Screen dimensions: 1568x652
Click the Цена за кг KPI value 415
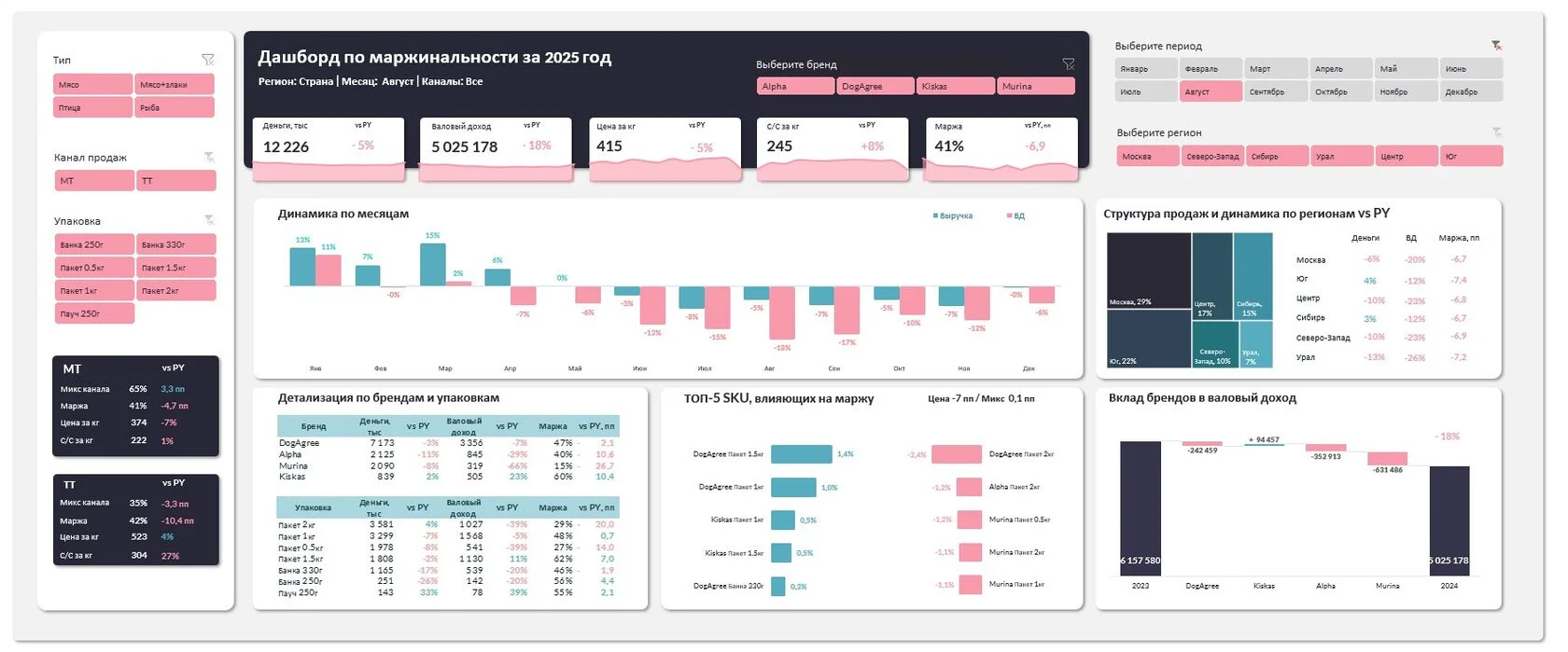click(609, 146)
